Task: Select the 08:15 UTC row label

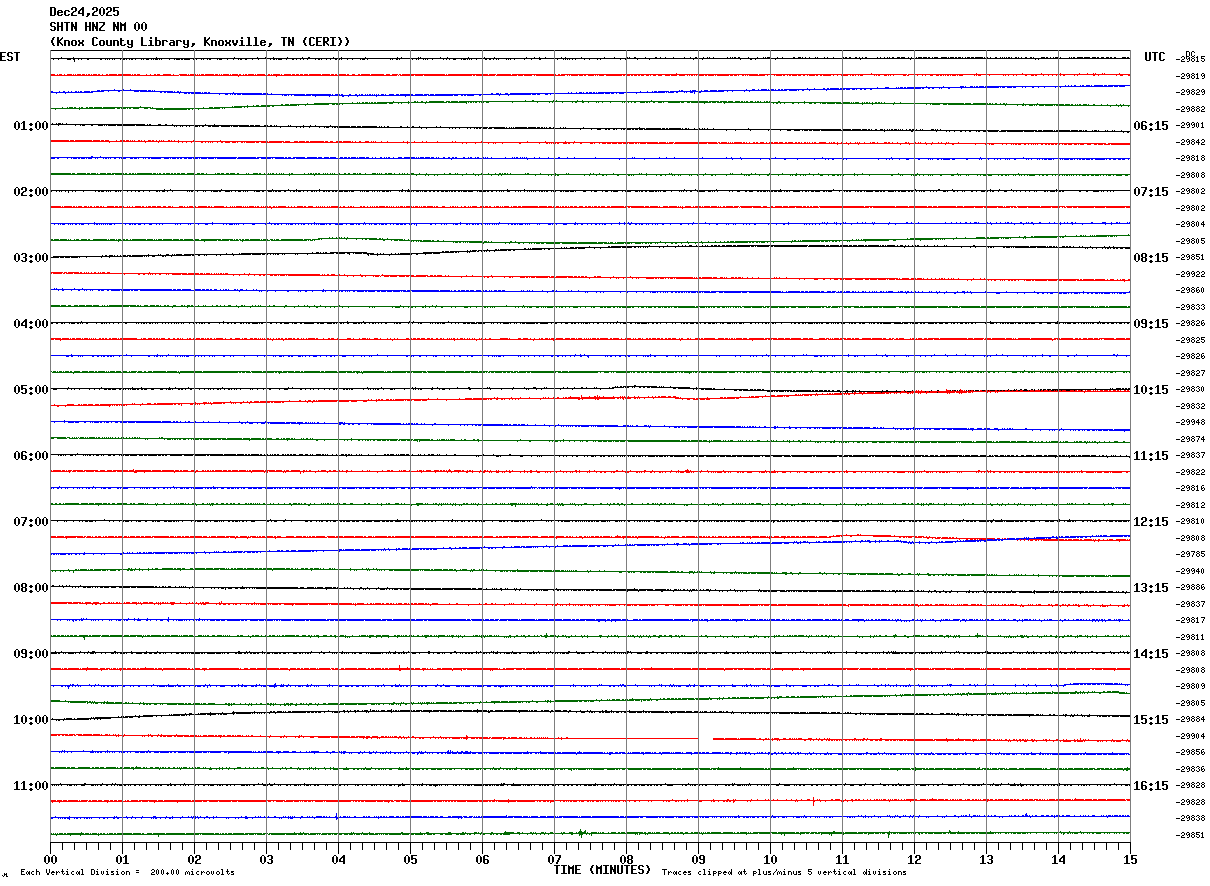Action: coord(1151,258)
